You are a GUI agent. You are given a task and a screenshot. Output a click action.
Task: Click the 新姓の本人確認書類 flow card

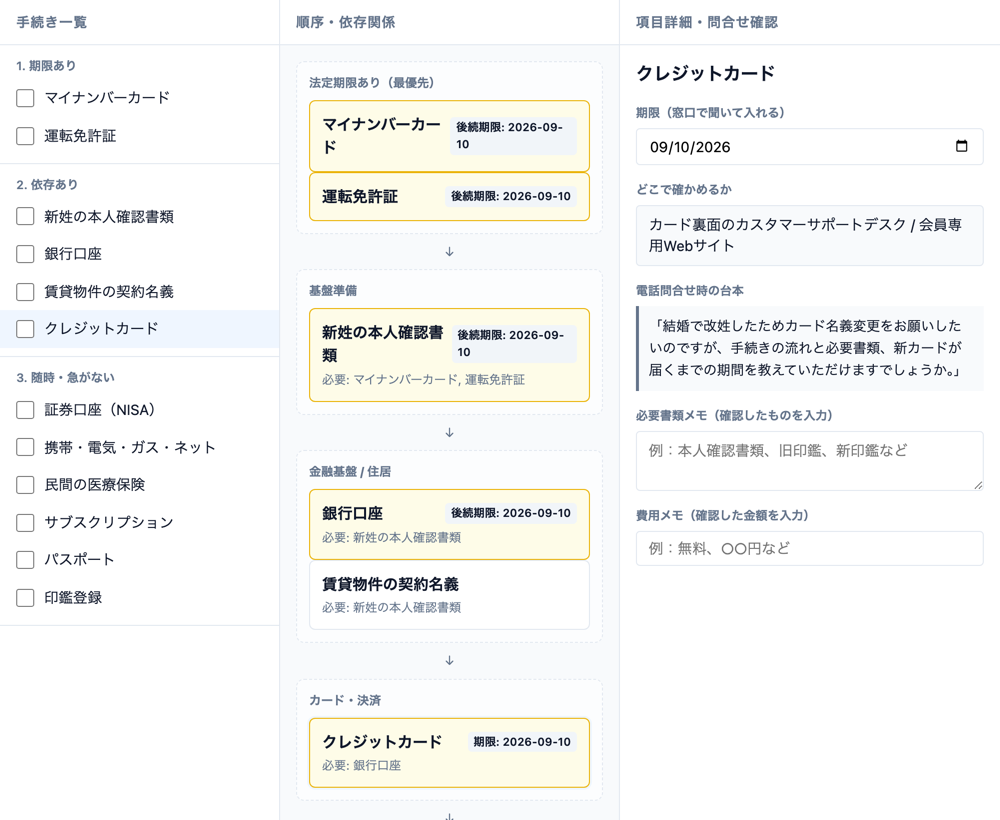(x=449, y=355)
